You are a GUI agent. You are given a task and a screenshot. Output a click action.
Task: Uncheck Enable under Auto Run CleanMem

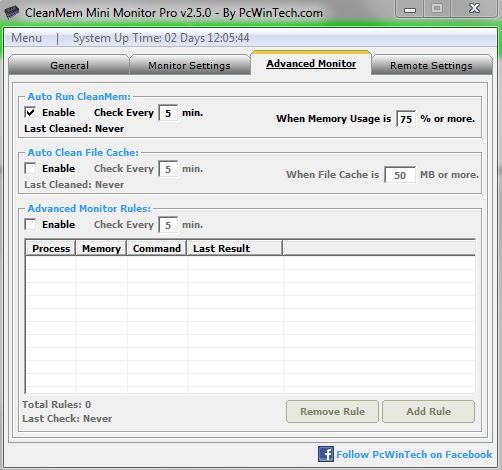[30, 112]
